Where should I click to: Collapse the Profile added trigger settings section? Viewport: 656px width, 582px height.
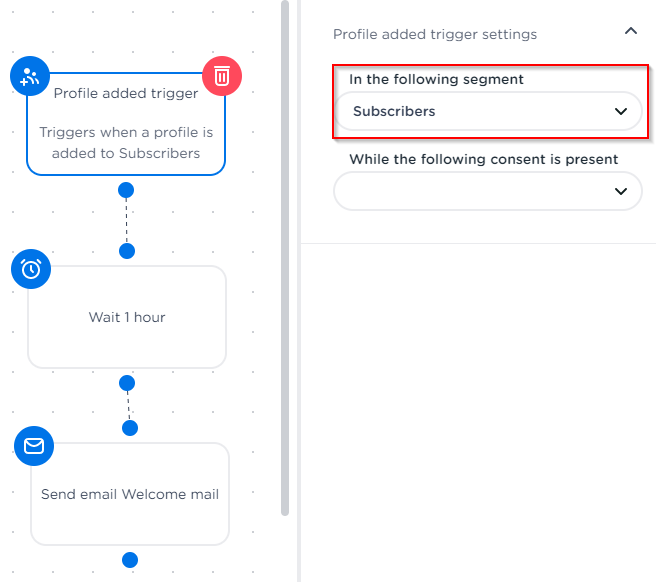(x=630, y=32)
